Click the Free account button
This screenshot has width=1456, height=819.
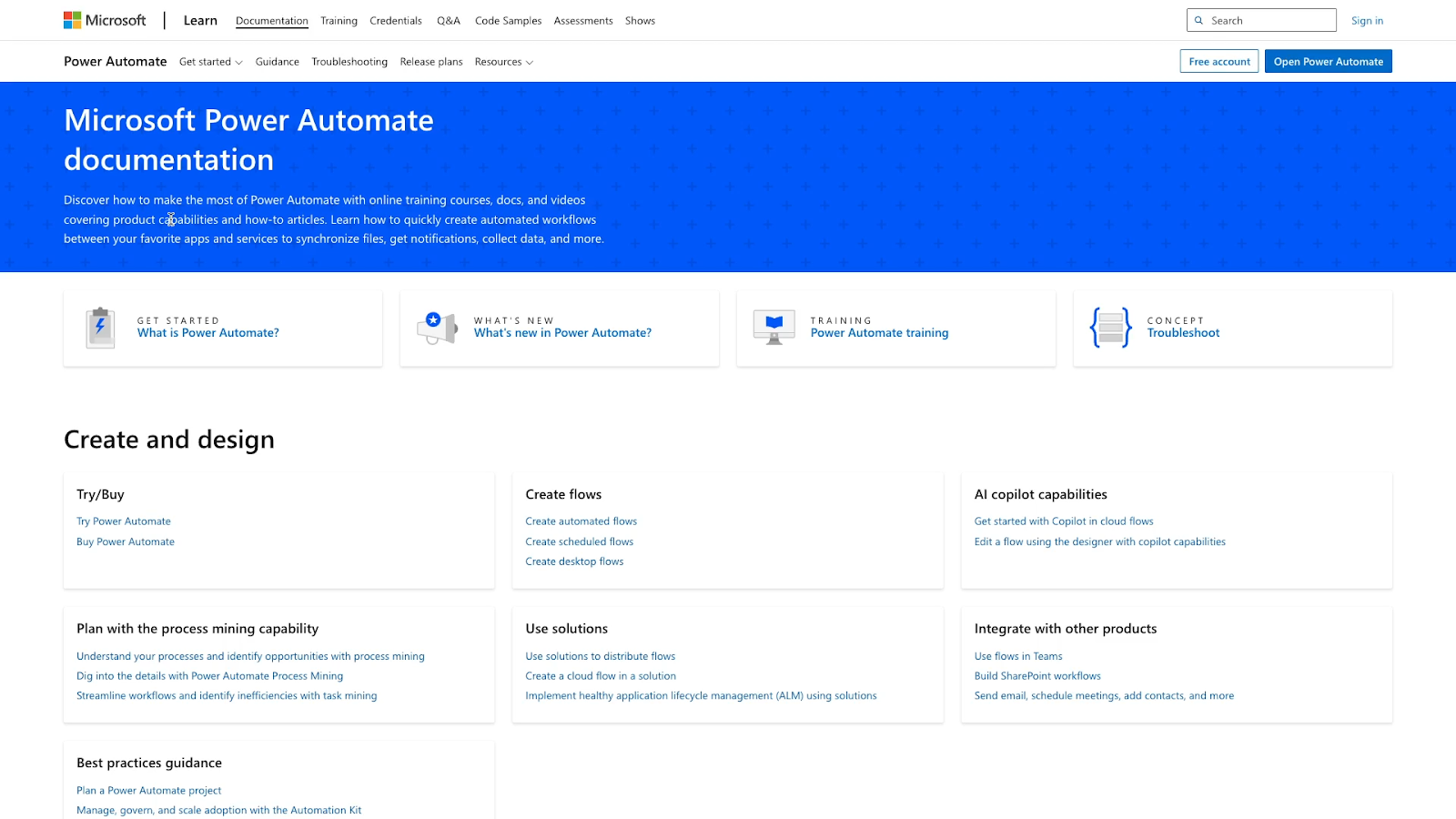(1219, 61)
